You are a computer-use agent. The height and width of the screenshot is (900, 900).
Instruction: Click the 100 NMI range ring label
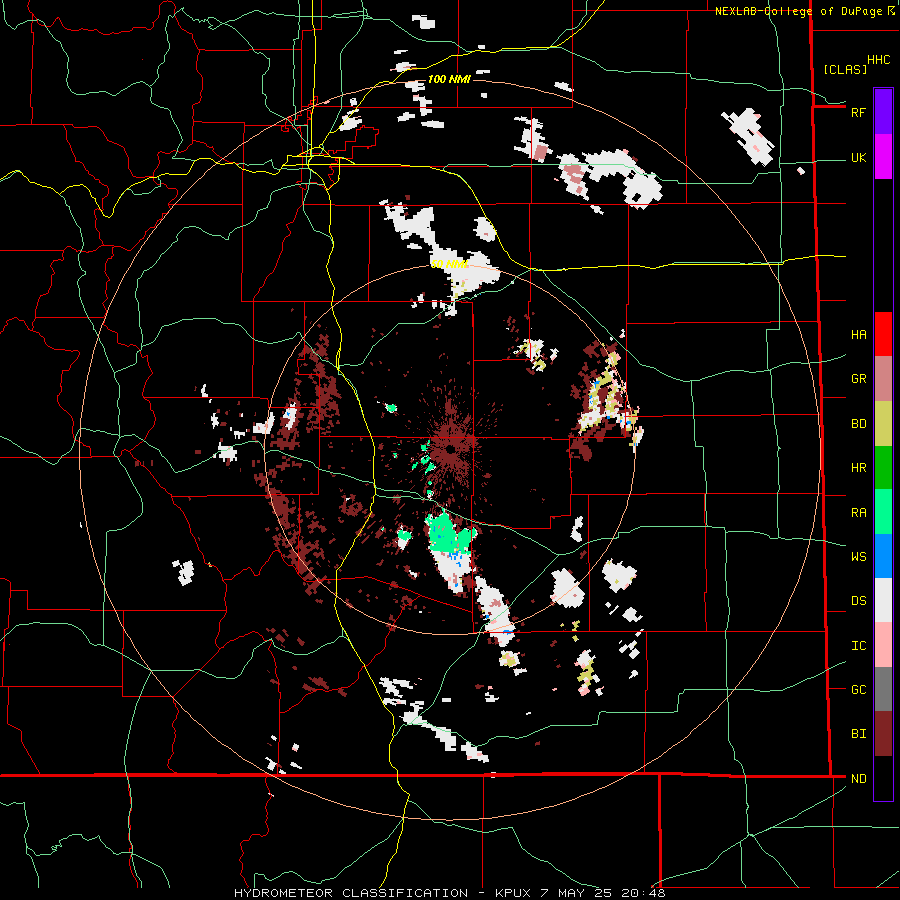point(449,79)
